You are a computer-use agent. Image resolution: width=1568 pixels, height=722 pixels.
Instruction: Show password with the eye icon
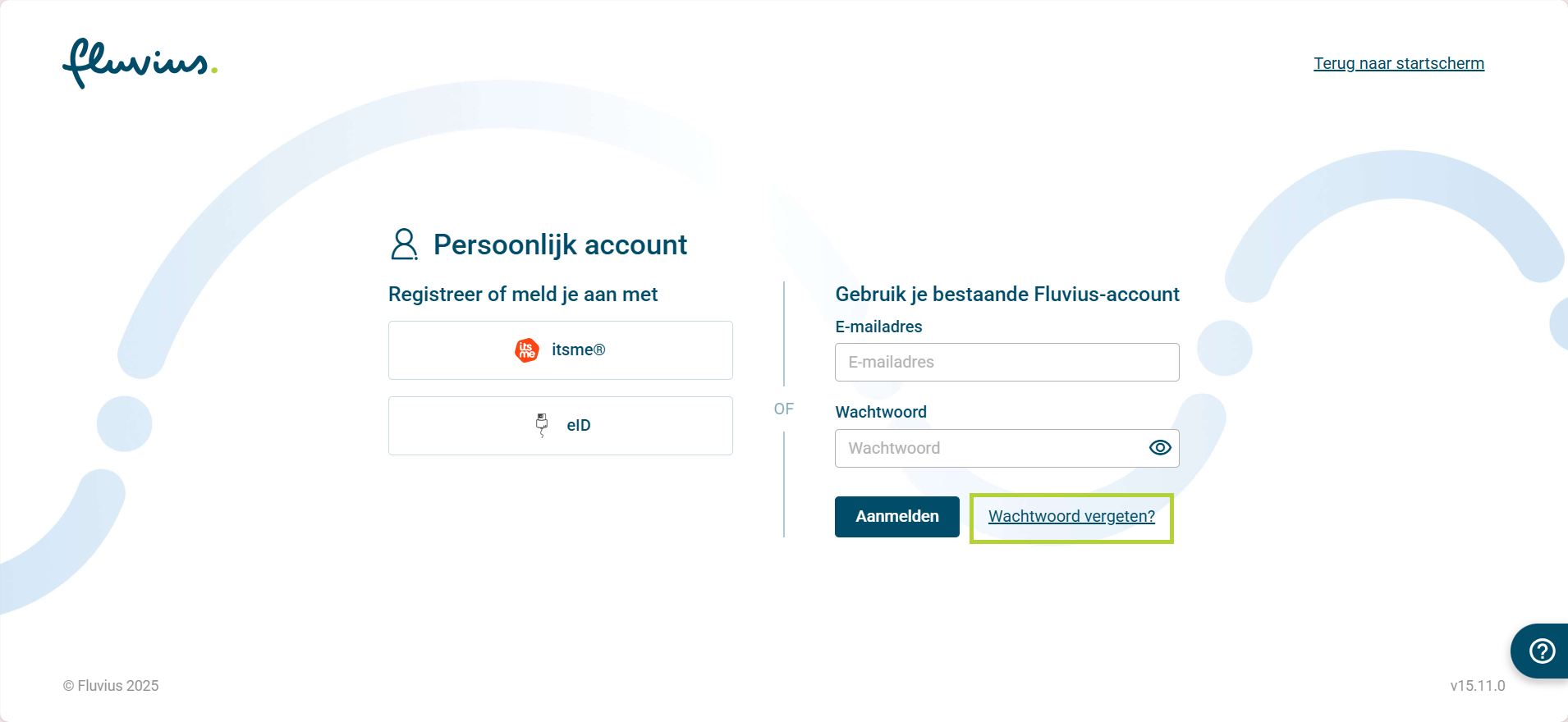tap(1159, 448)
